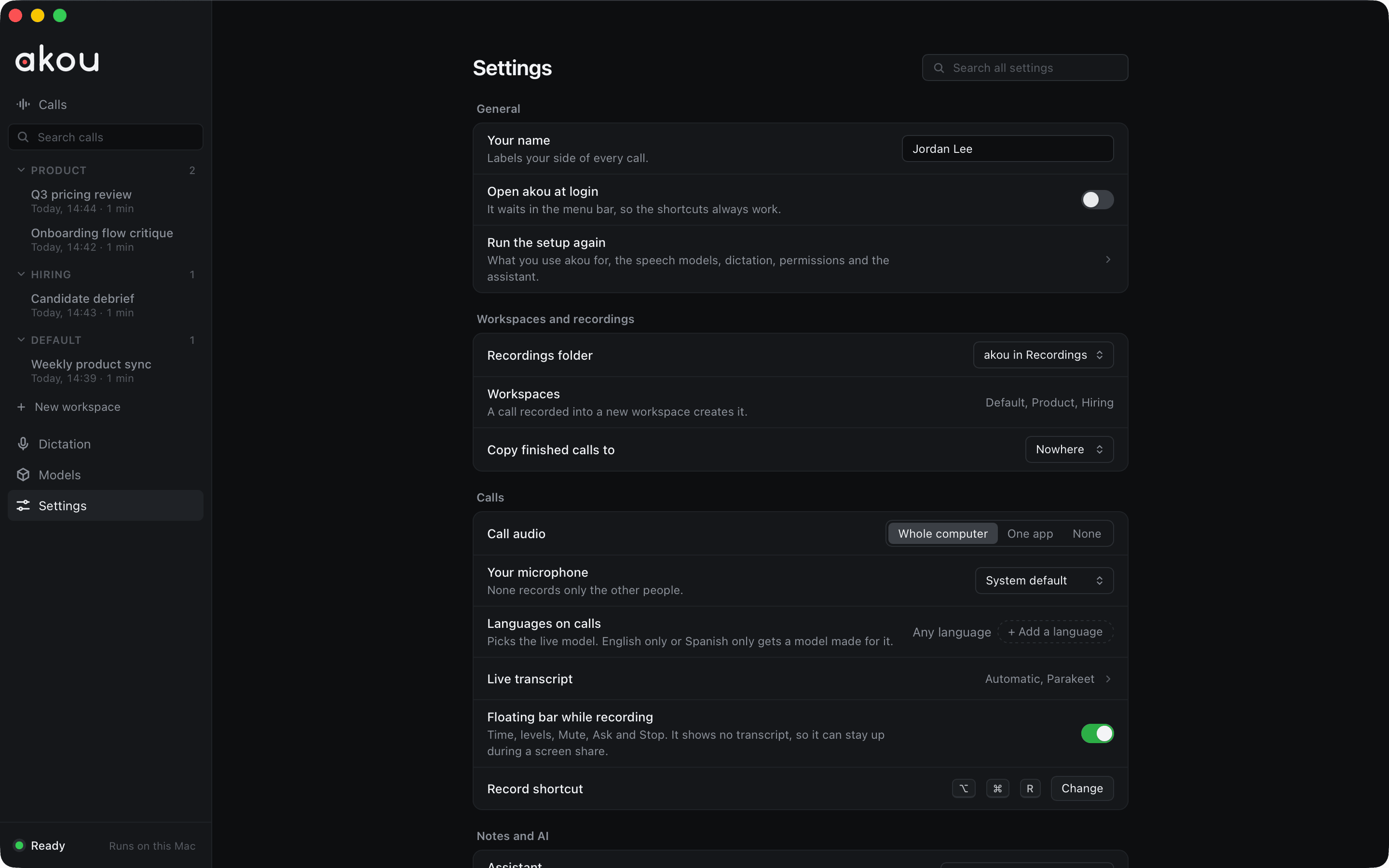1389x868 pixels.
Task: Click the Option key symbol in Record shortcut
Action: tap(964, 788)
